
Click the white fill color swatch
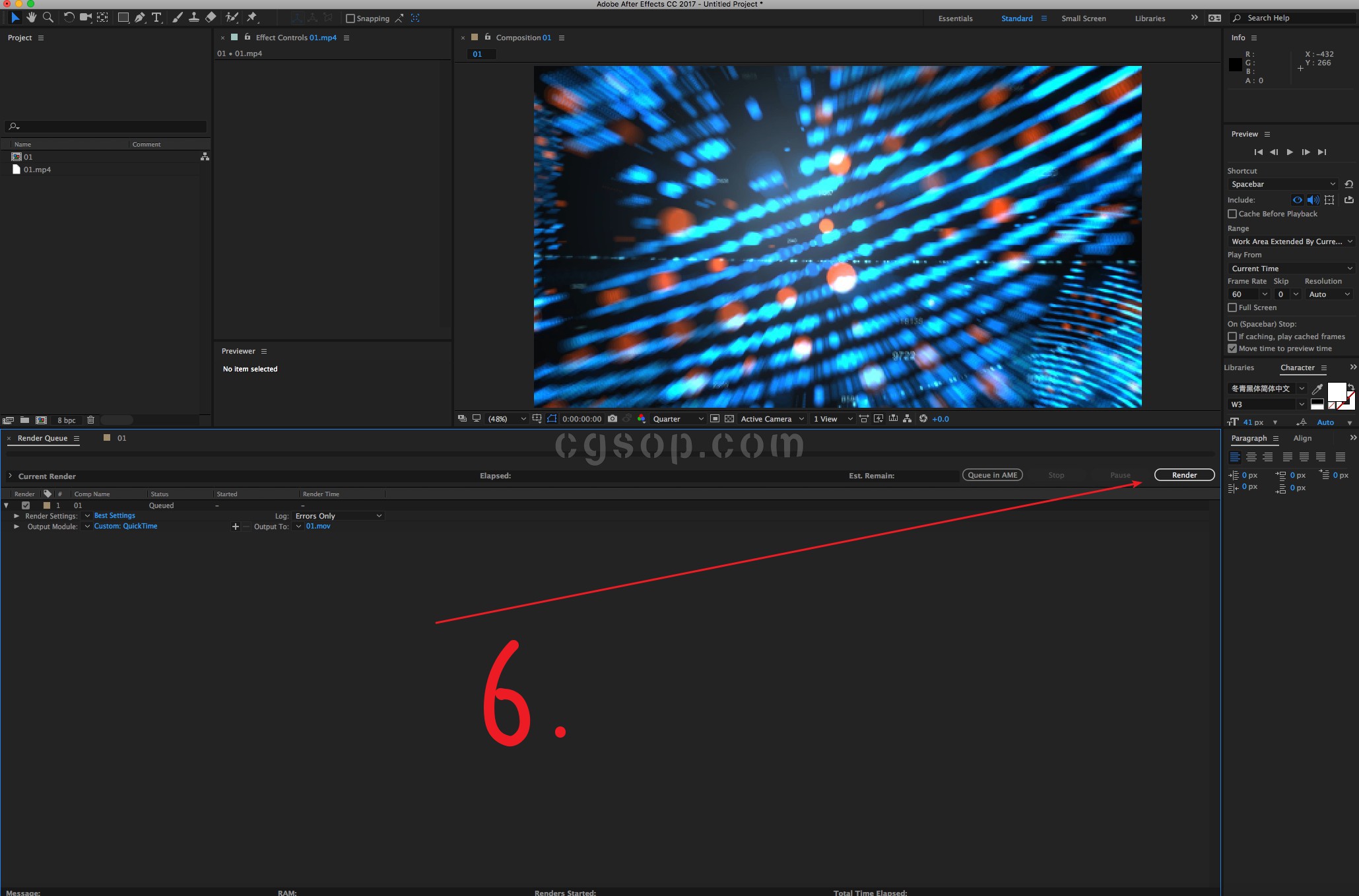coord(1336,391)
